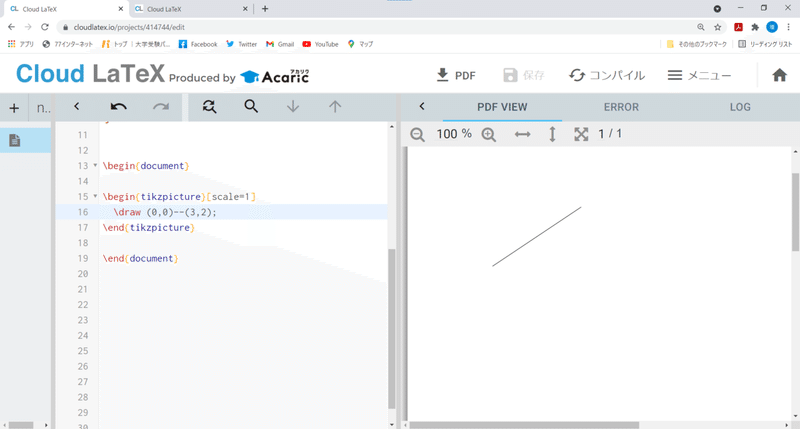Open browser zoom magnifier in address bar
Viewport: 800px width, 429px height.
[x=701, y=27]
